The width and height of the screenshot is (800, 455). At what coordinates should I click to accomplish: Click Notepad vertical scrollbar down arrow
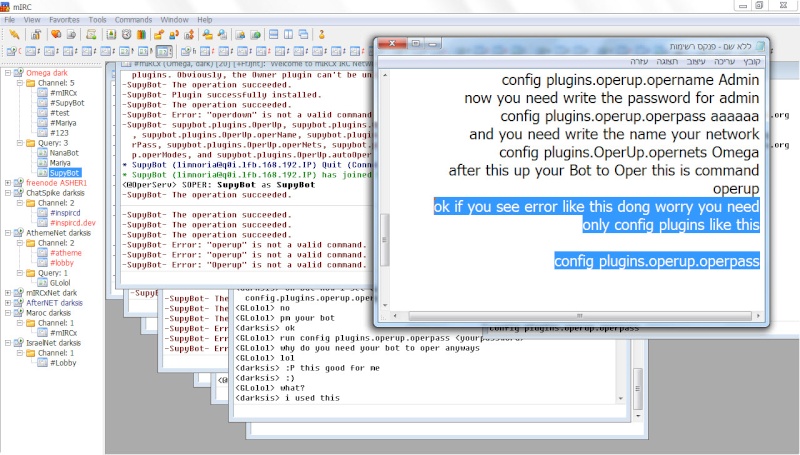385,306
